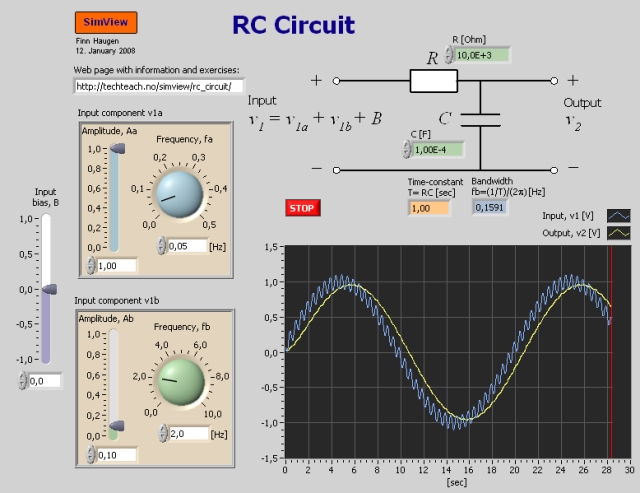640x493 pixels.
Task: Click the Input bias numeric field
Action: tap(44, 381)
